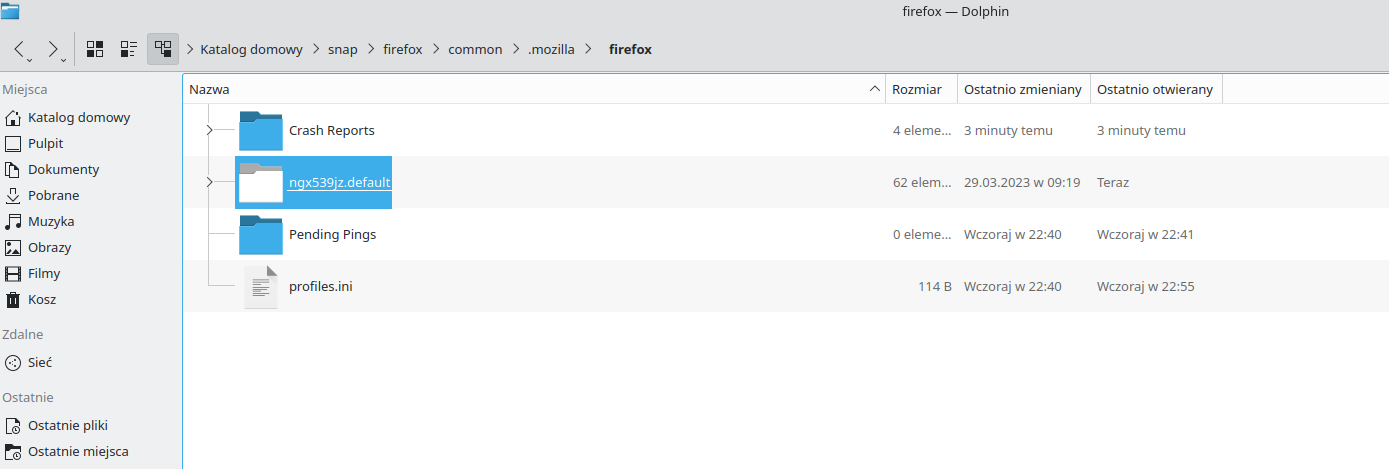Image resolution: width=1389 pixels, height=469 pixels.
Task: Click the Crash Reports folder name
Action: (332, 130)
